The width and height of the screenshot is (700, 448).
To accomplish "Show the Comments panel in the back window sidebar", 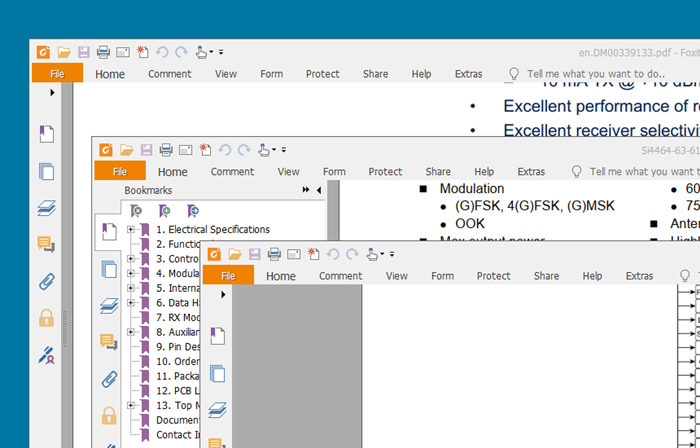I will pos(46,244).
